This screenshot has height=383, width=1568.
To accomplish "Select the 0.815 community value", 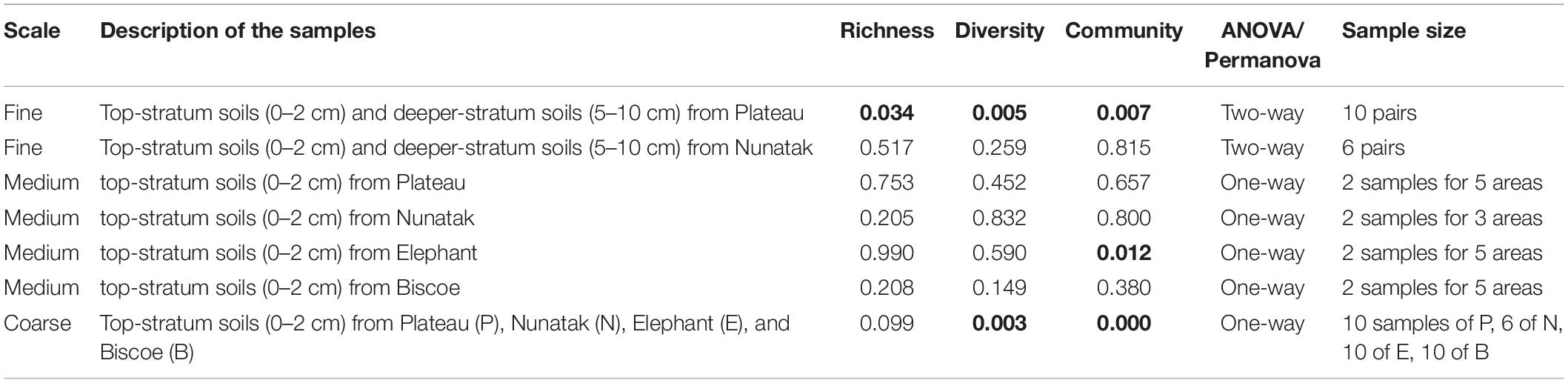I will pyautogui.click(x=1124, y=148).
